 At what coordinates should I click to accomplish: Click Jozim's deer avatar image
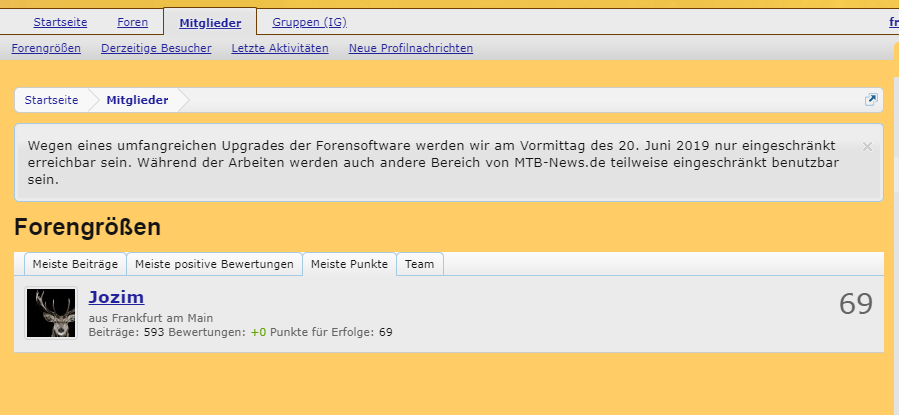(51, 313)
